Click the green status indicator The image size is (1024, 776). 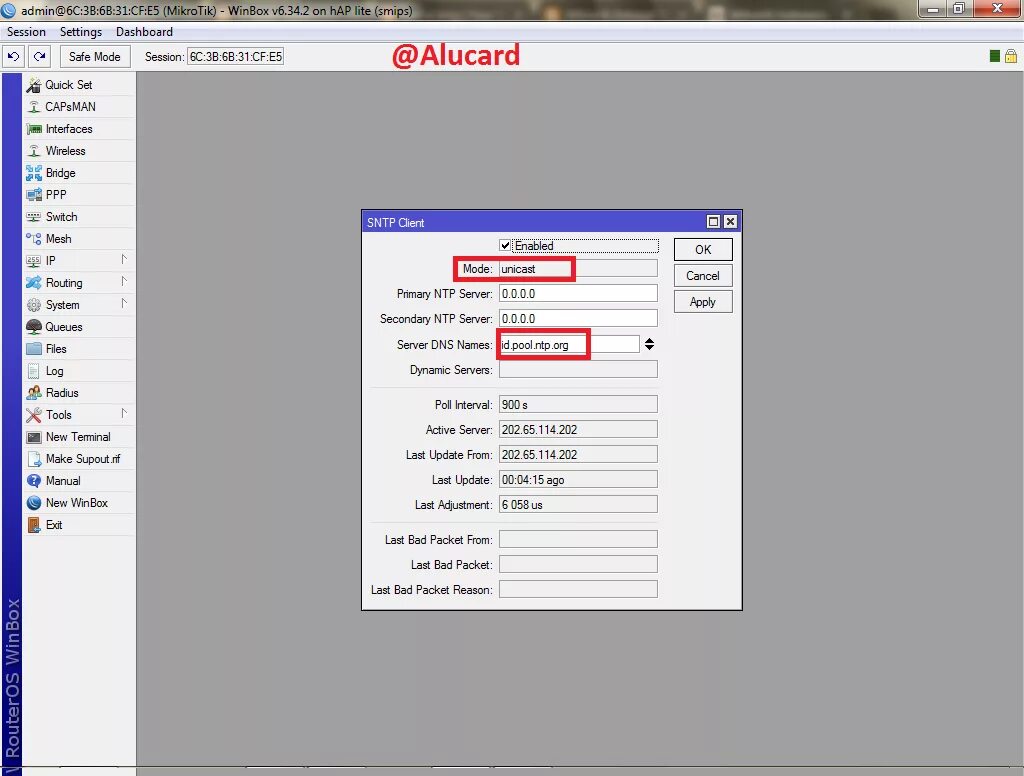pyautogui.click(x=995, y=56)
